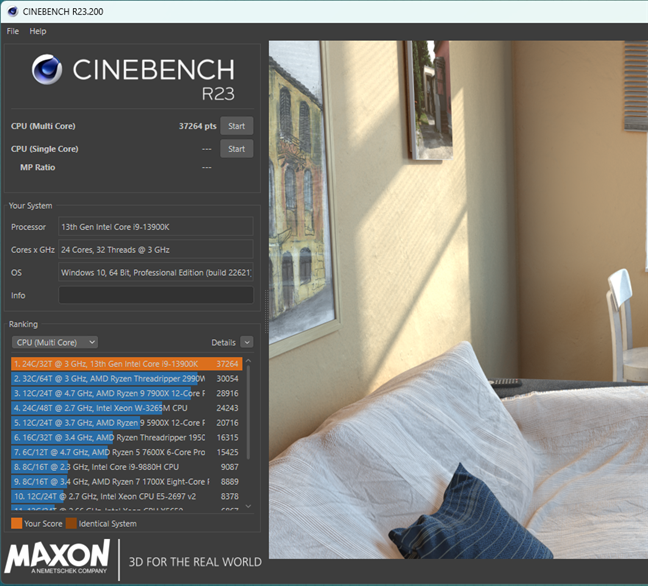Click the orange Your Score swatch

coord(17,524)
